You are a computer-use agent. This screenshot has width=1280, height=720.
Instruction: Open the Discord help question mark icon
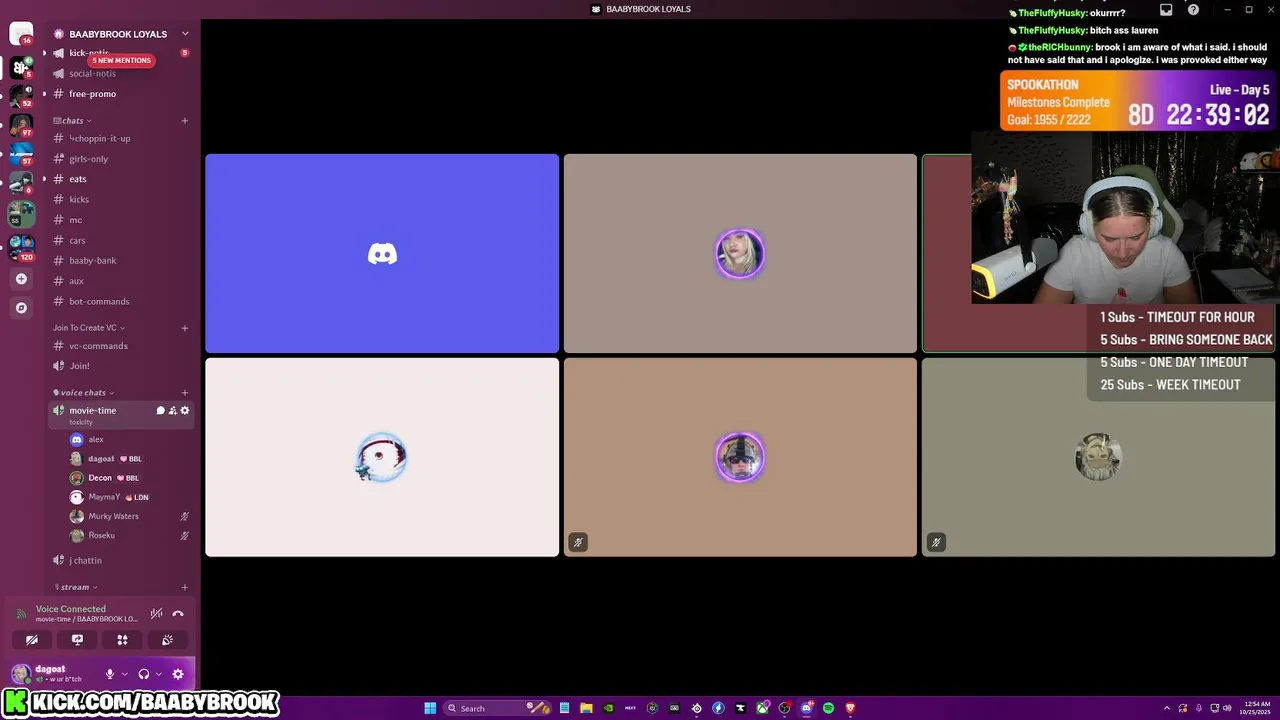point(1193,10)
